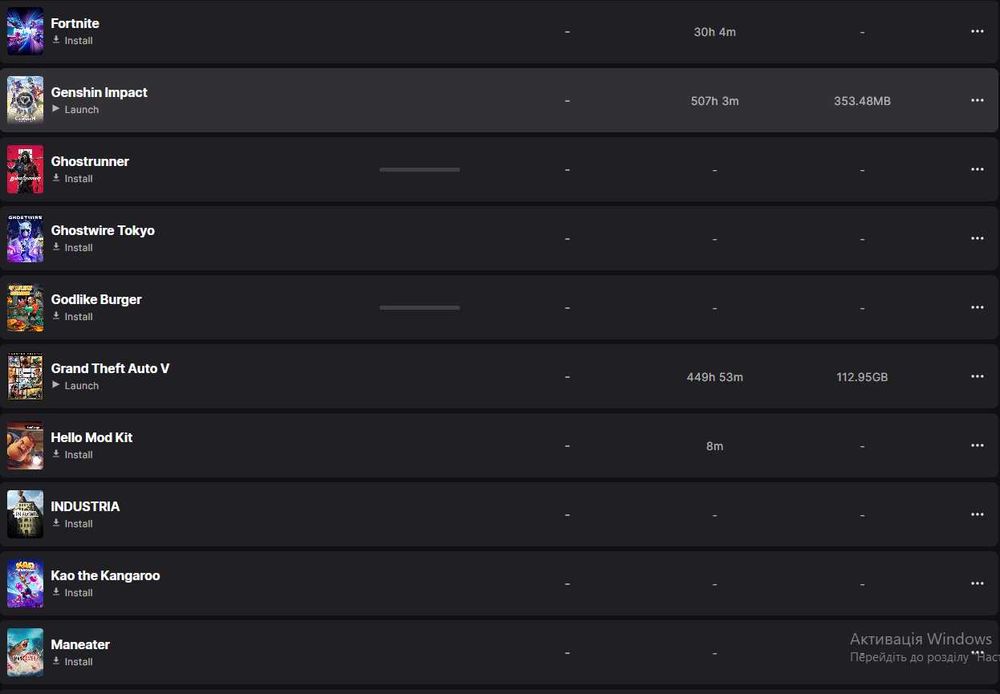Image resolution: width=1000 pixels, height=694 pixels.
Task: Open the INDUSTRIA game title
Action: (85, 506)
